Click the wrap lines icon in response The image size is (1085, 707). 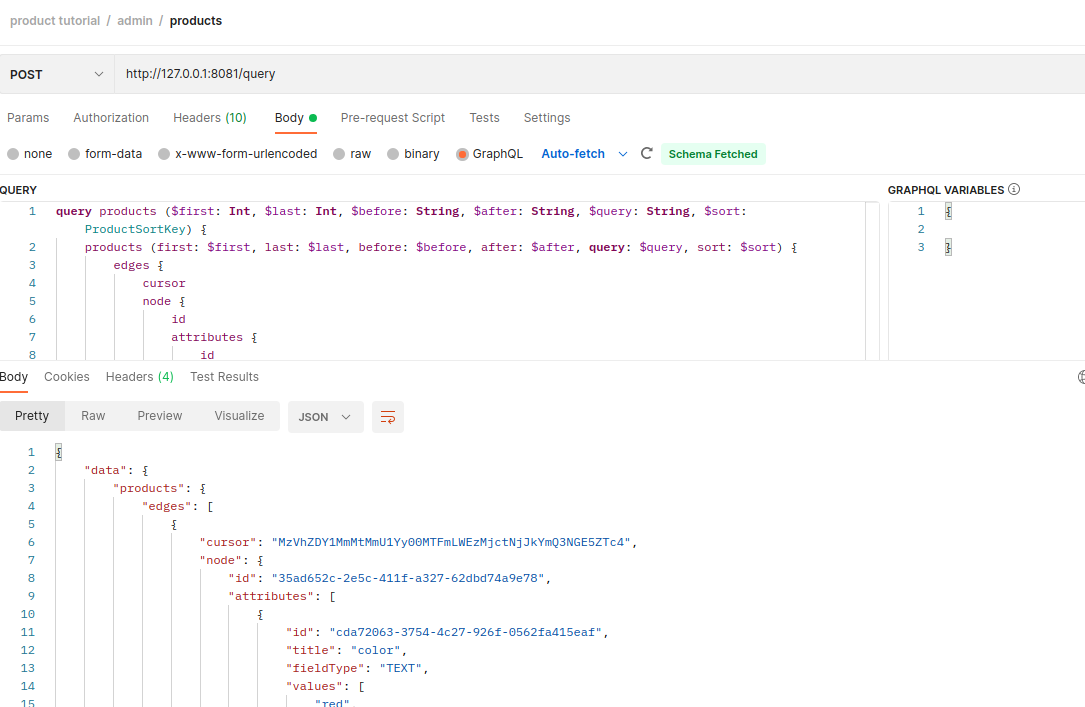pos(388,417)
